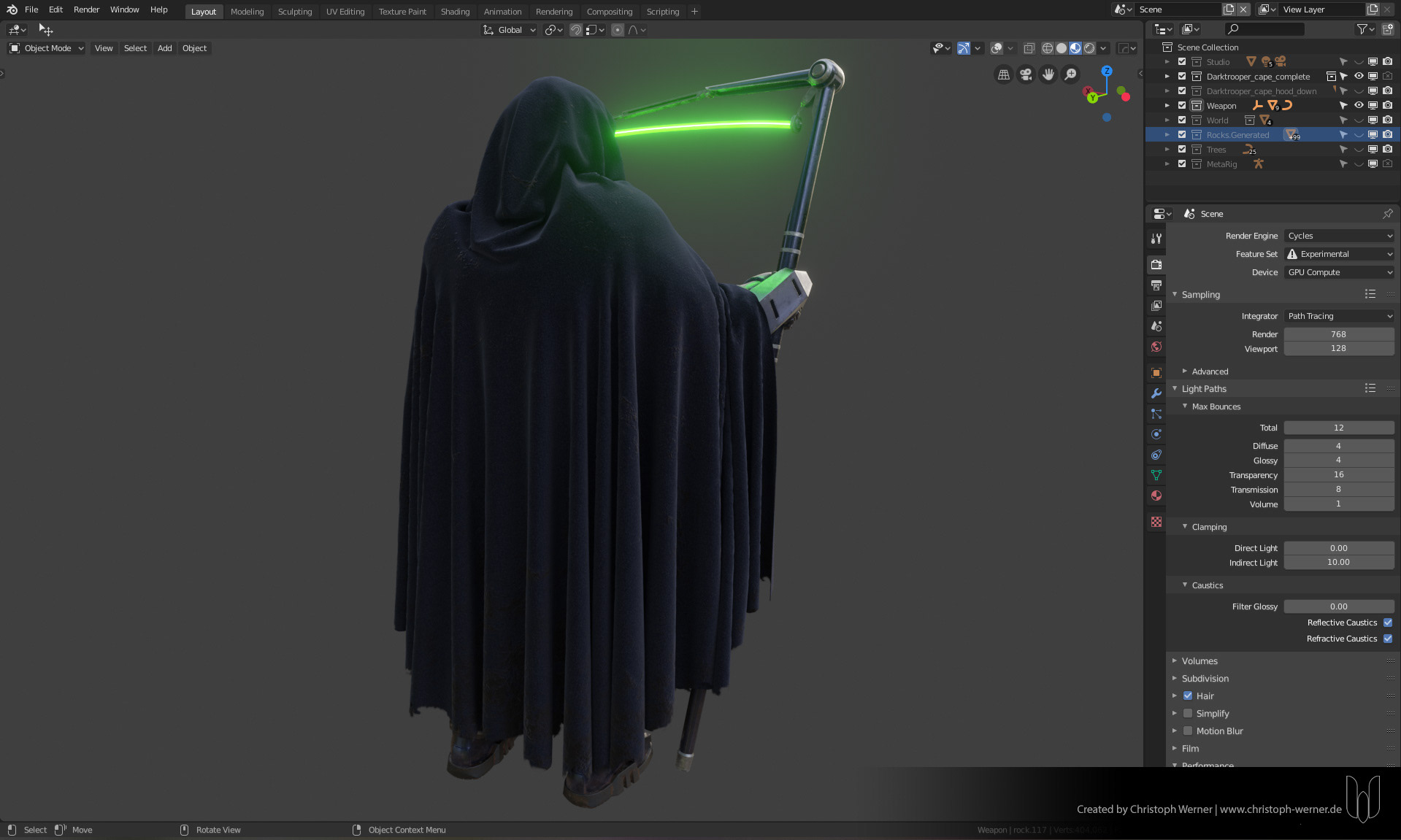Open the Render menu

86,9
